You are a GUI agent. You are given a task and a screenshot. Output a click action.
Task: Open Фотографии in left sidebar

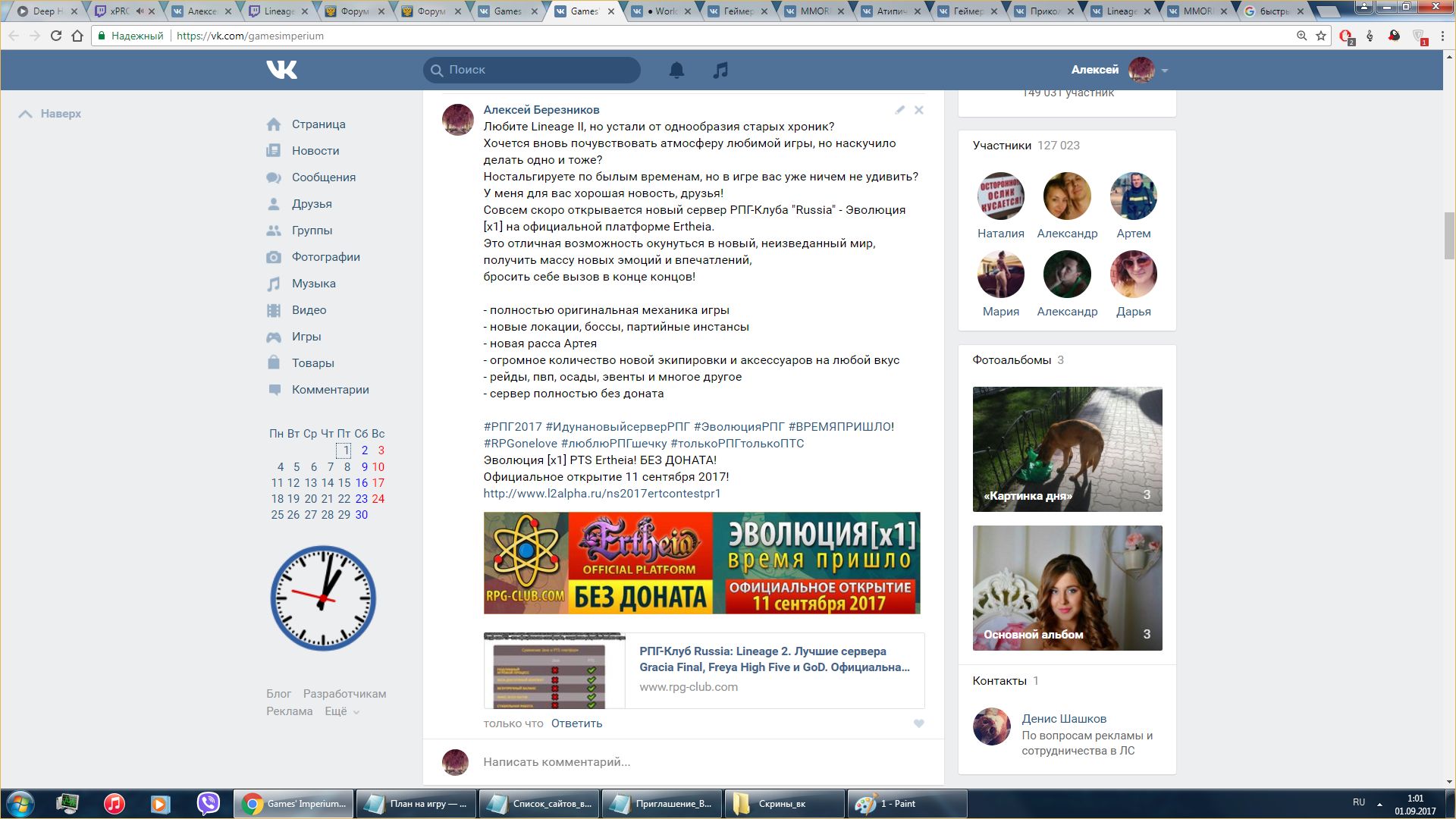pos(326,257)
